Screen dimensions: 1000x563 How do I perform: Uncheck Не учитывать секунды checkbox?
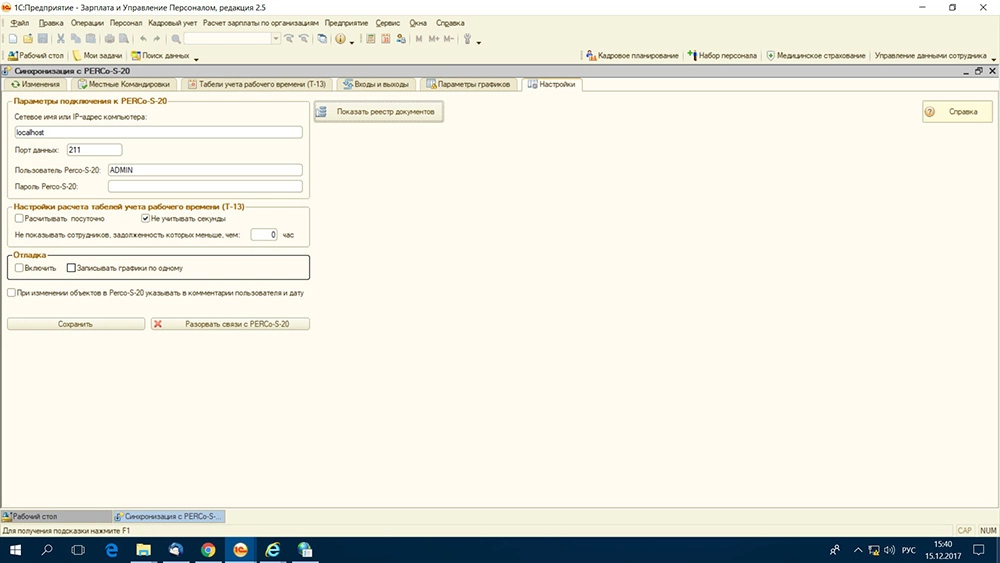(x=145, y=218)
